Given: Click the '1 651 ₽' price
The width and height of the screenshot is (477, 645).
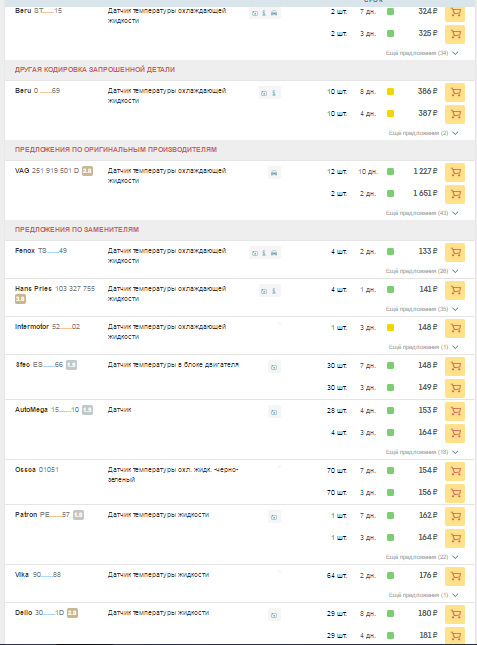Looking at the screenshot, I should pos(425,193).
